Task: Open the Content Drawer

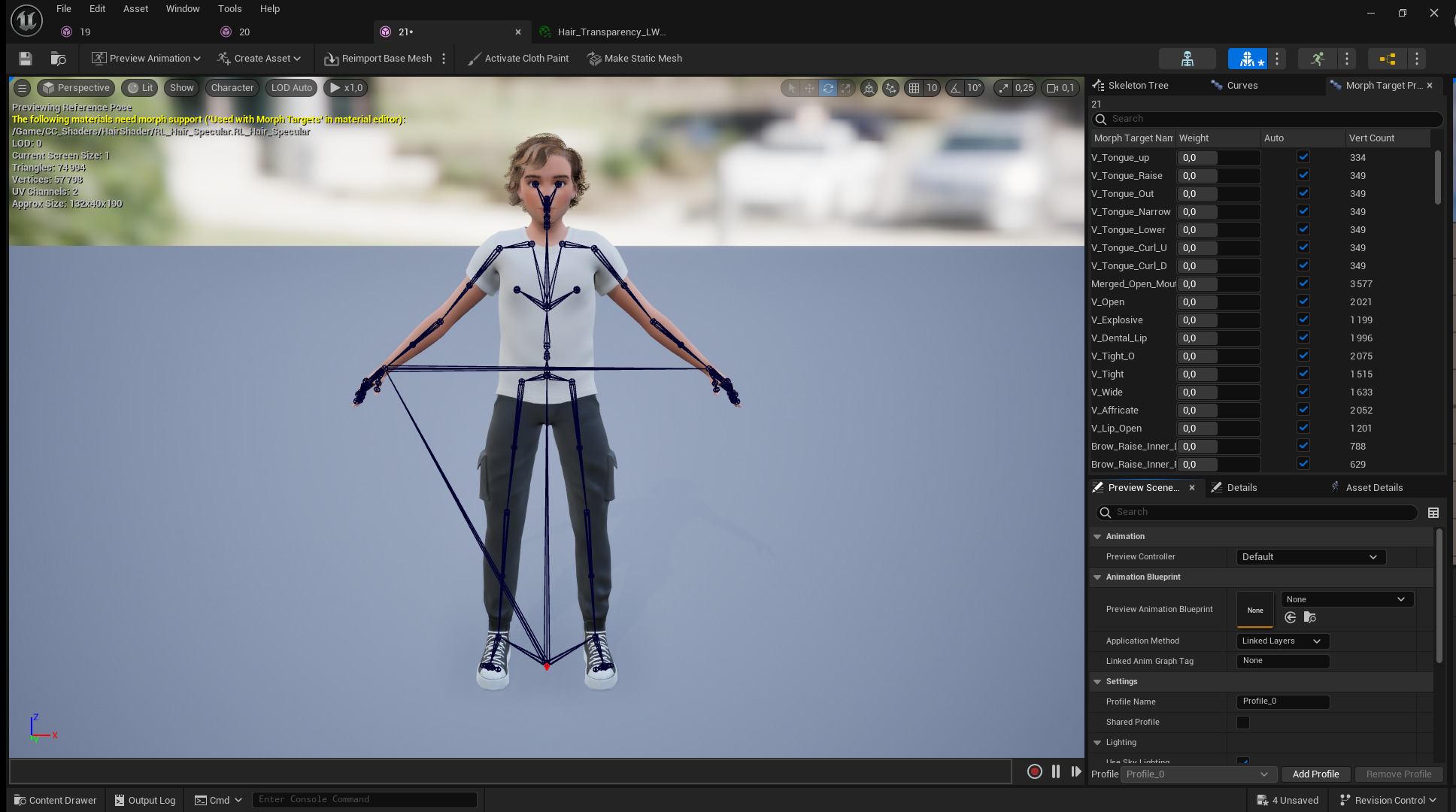Action: (56, 801)
